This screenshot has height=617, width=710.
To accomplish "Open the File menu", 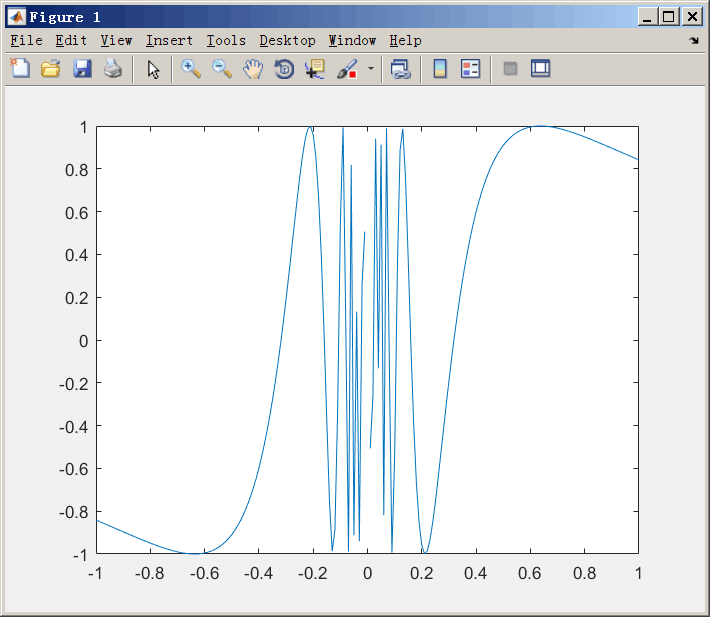I will point(26,41).
